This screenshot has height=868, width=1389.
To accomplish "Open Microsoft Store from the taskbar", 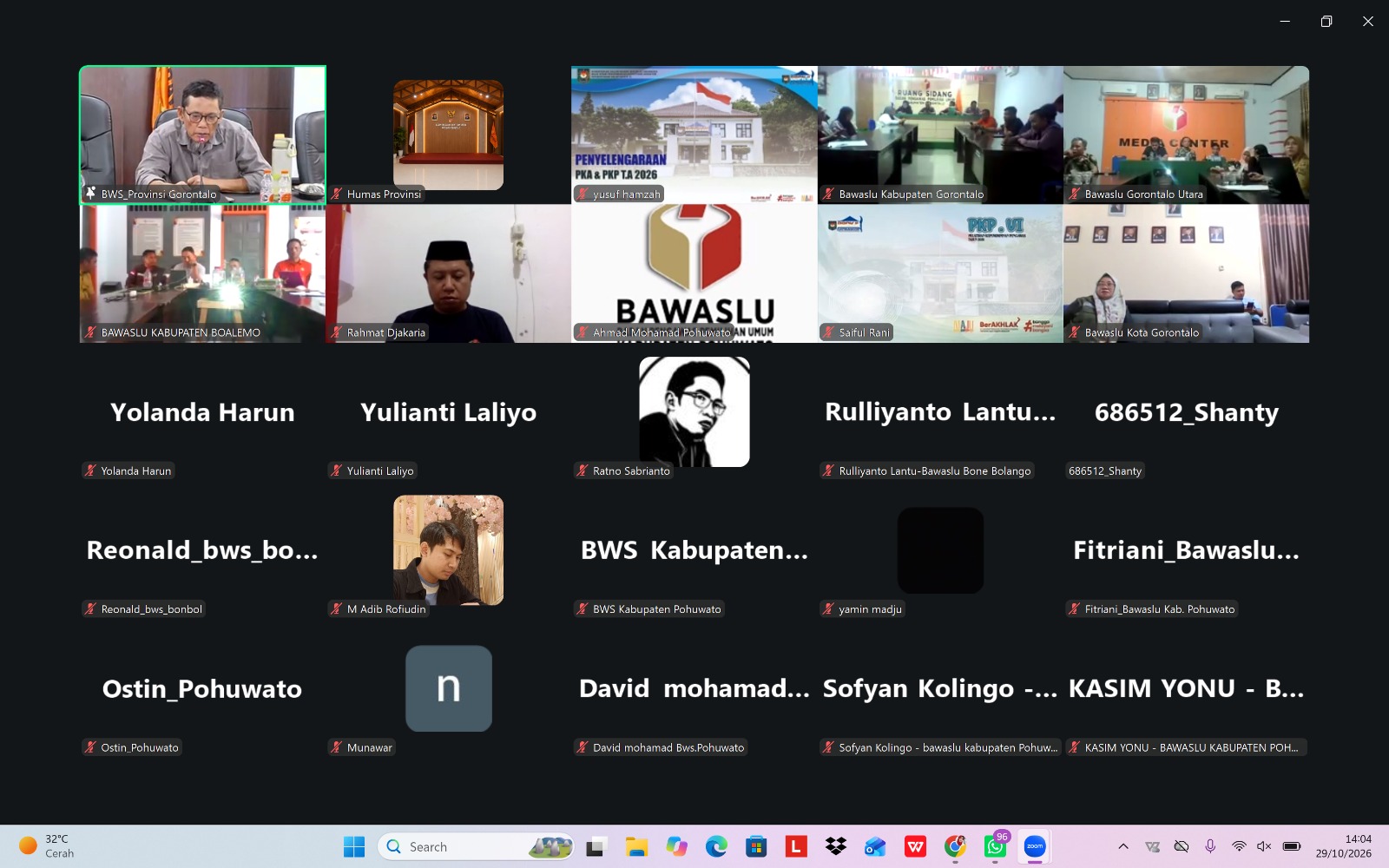I will [x=756, y=847].
